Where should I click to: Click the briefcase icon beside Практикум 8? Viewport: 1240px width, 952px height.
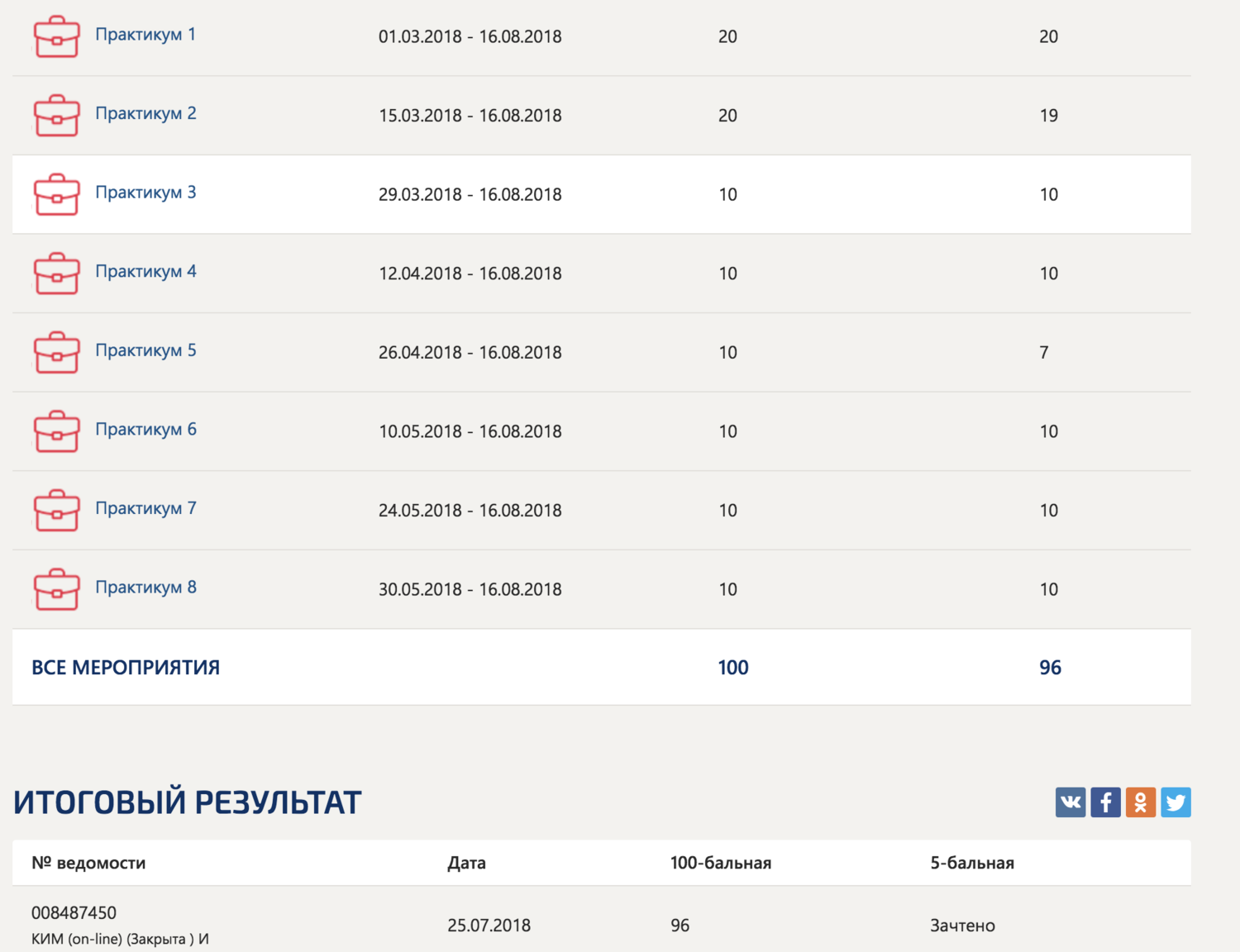pyautogui.click(x=56, y=590)
